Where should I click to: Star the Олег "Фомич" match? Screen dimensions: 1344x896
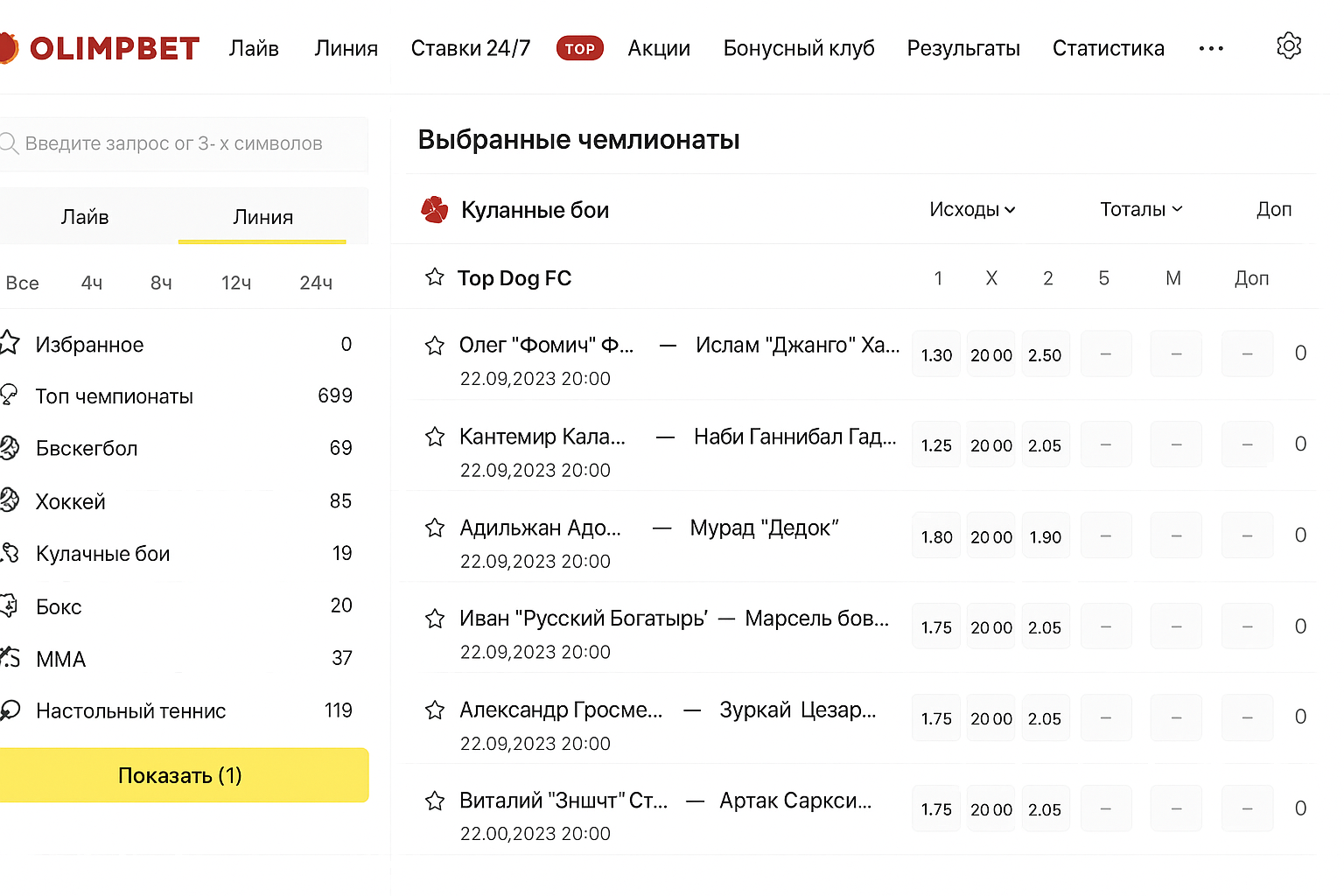435,346
